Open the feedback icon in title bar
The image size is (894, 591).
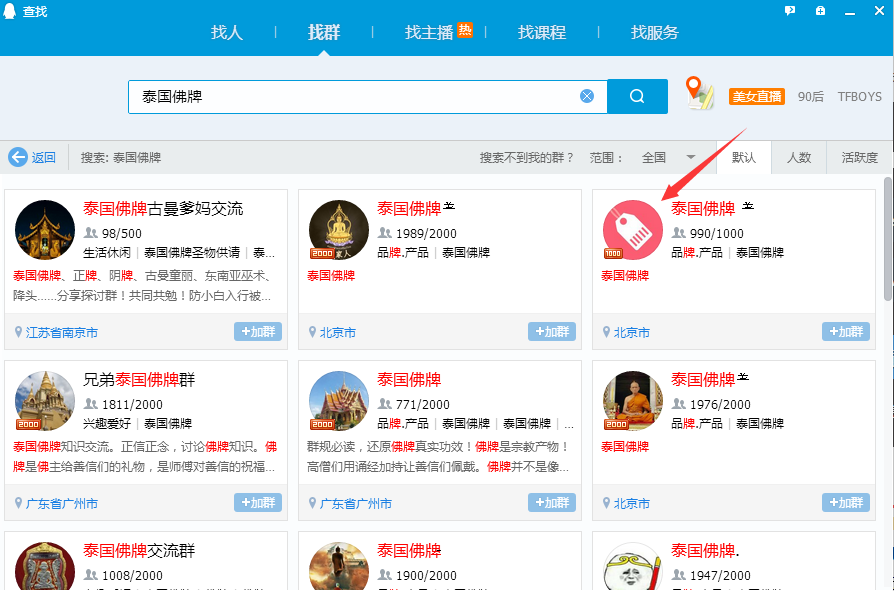tap(790, 11)
